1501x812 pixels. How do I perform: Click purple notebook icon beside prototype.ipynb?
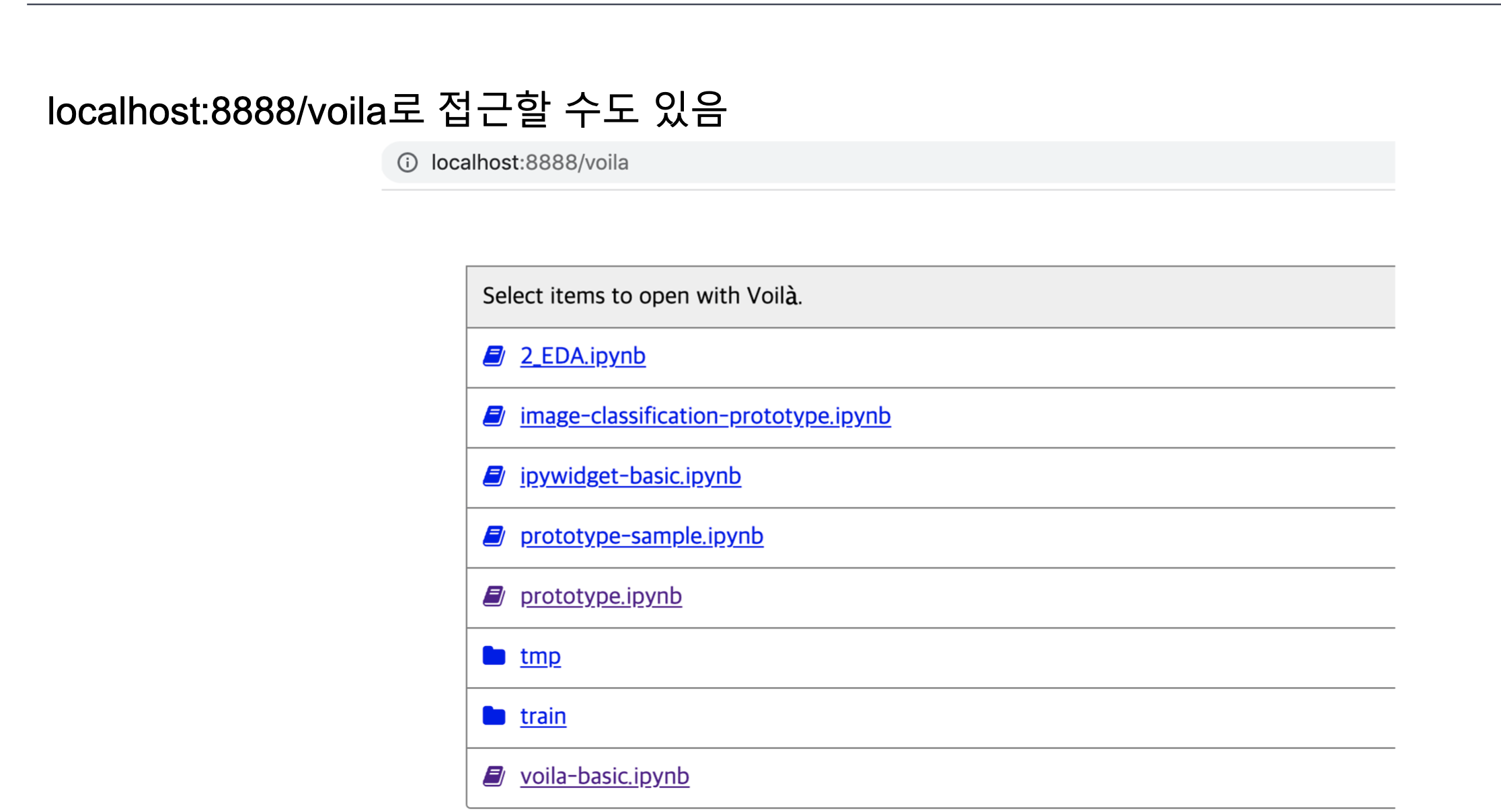[494, 596]
